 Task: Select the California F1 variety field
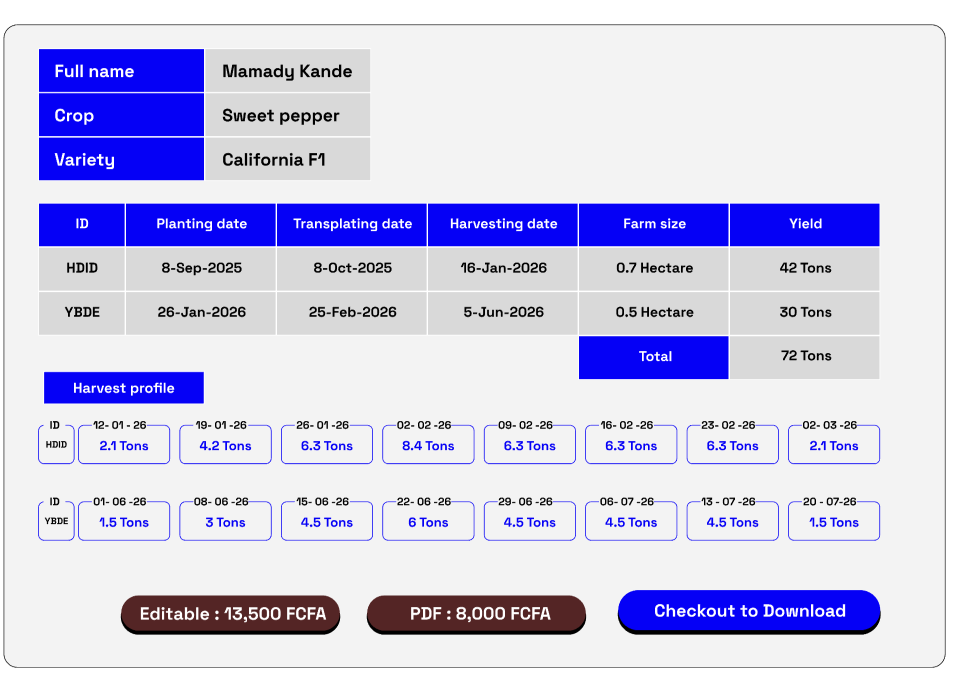click(x=287, y=160)
